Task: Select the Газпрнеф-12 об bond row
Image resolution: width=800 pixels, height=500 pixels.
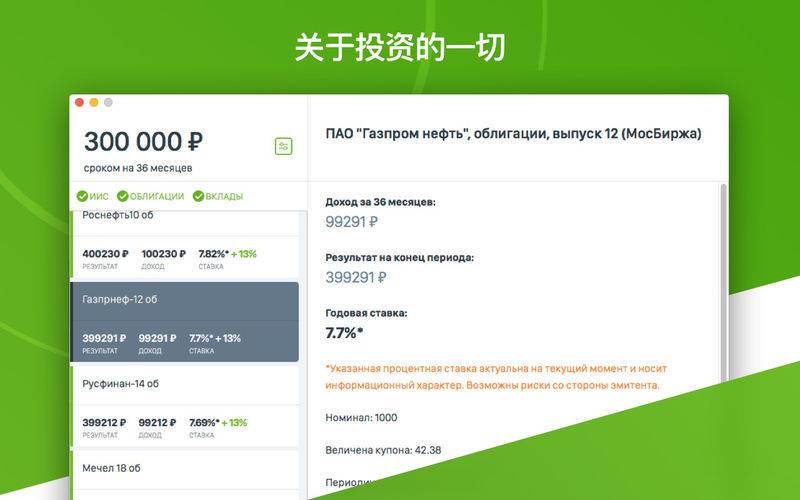Action: click(x=184, y=322)
